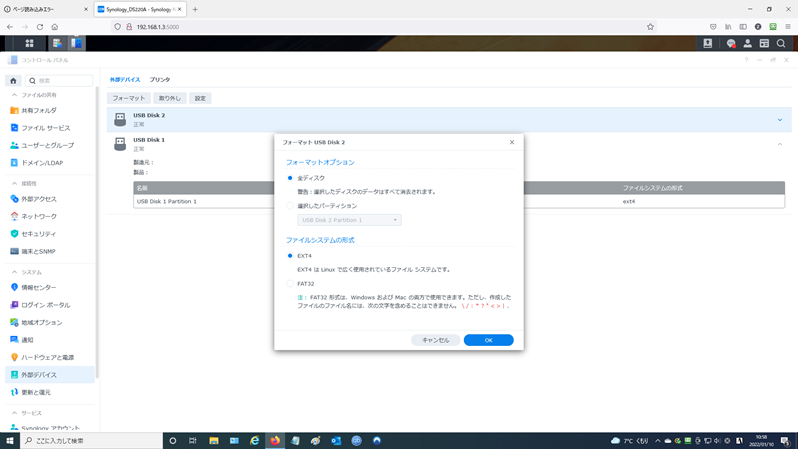Open DSM search magnifier icon

pyautogui.click(x=781, y=43)
